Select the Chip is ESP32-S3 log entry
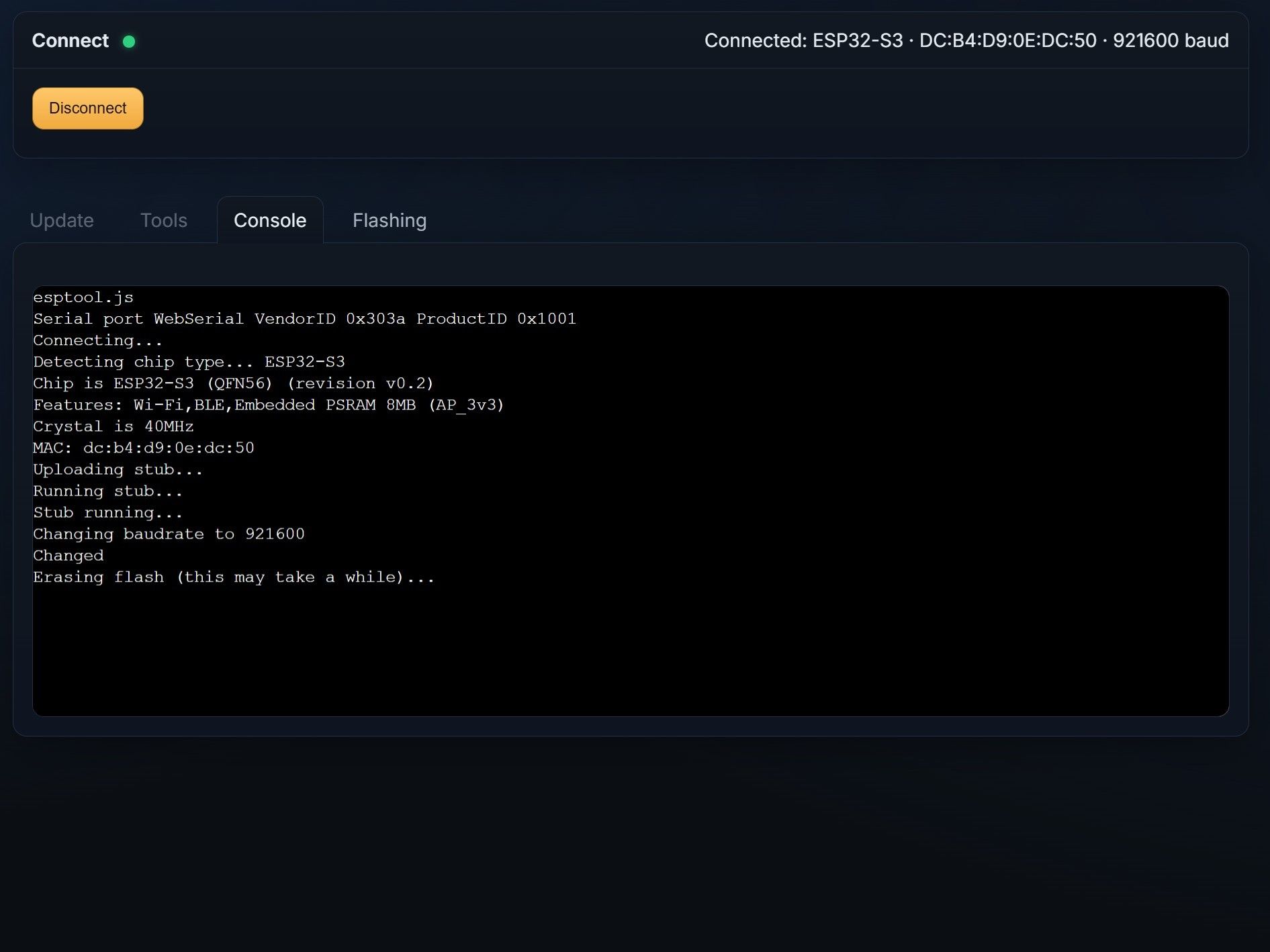Viewport: 1270px width, 952px height. click(x=233, y=383)
